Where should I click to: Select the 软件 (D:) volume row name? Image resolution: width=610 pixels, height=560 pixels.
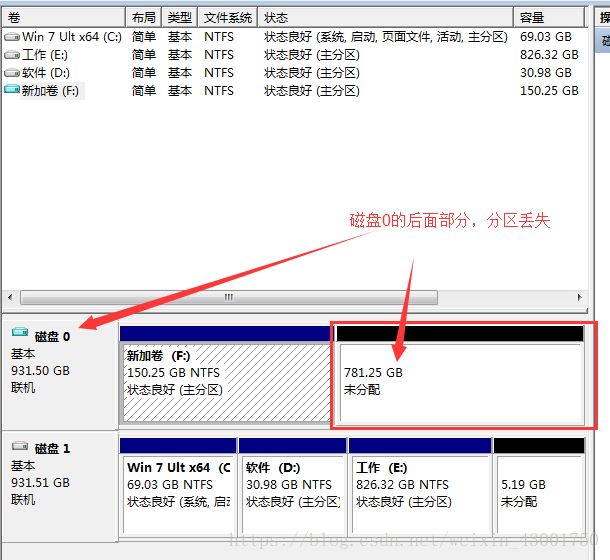(46, 73)
